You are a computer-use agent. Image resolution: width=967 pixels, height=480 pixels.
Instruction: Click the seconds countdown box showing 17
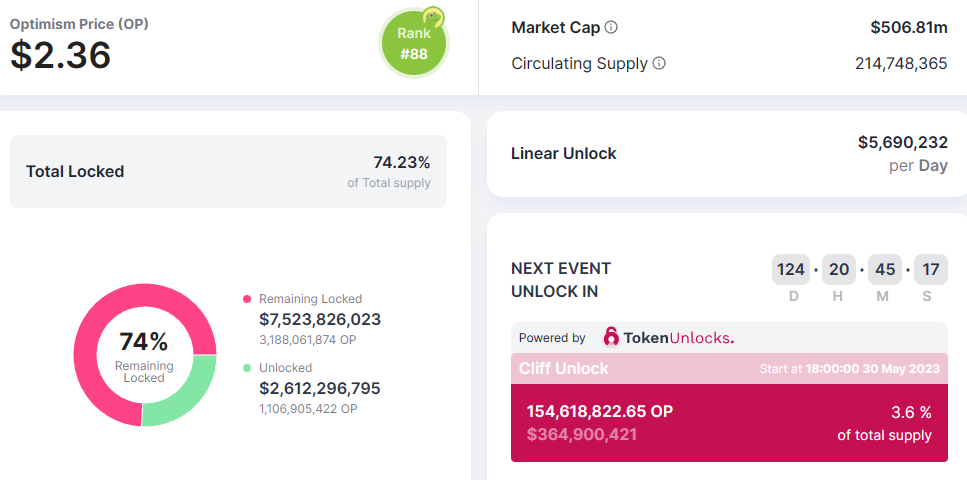930,269
